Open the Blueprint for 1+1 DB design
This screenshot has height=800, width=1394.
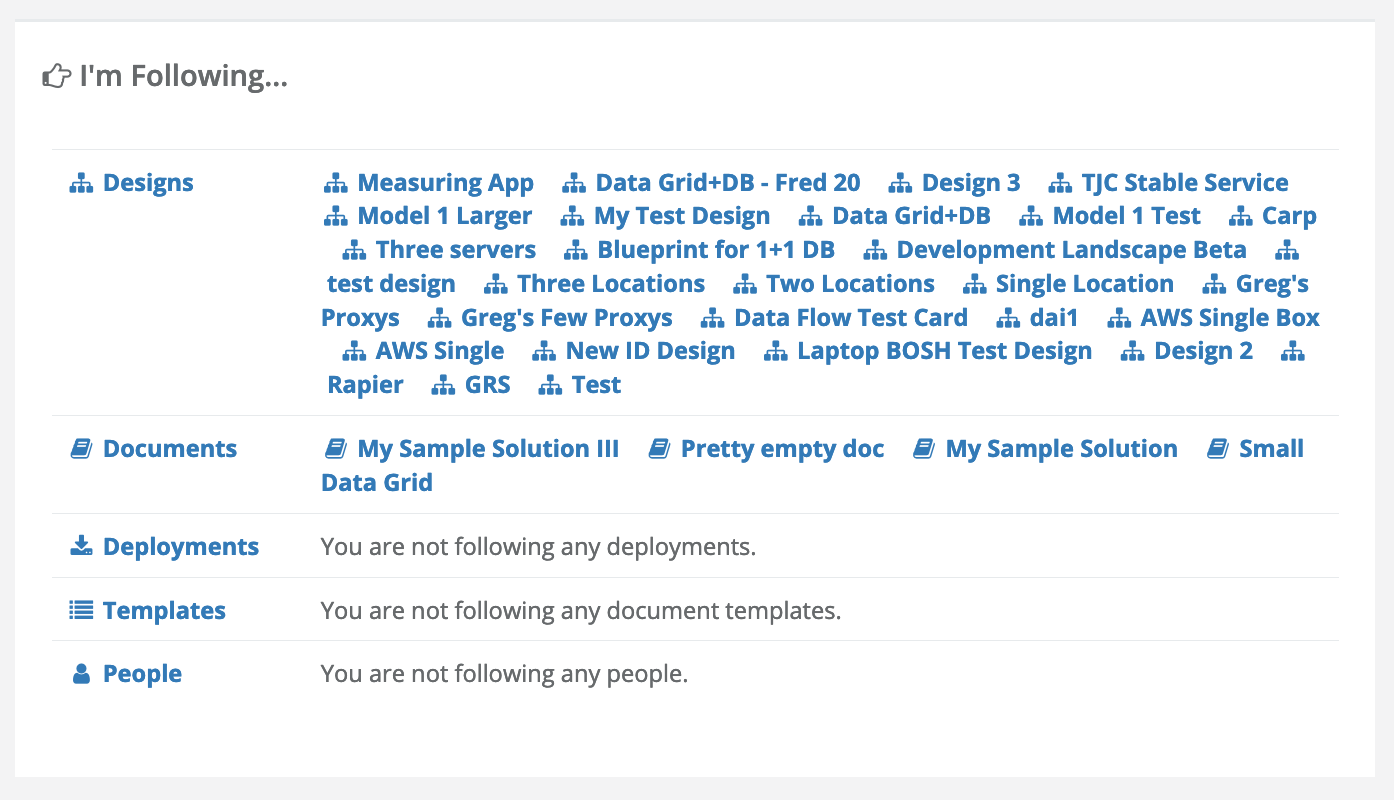click(715, 250)
